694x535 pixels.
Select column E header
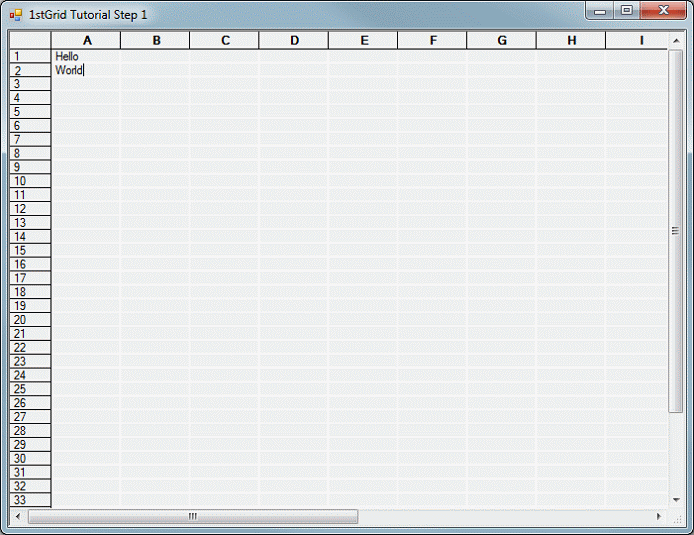(x=363, y=40)
